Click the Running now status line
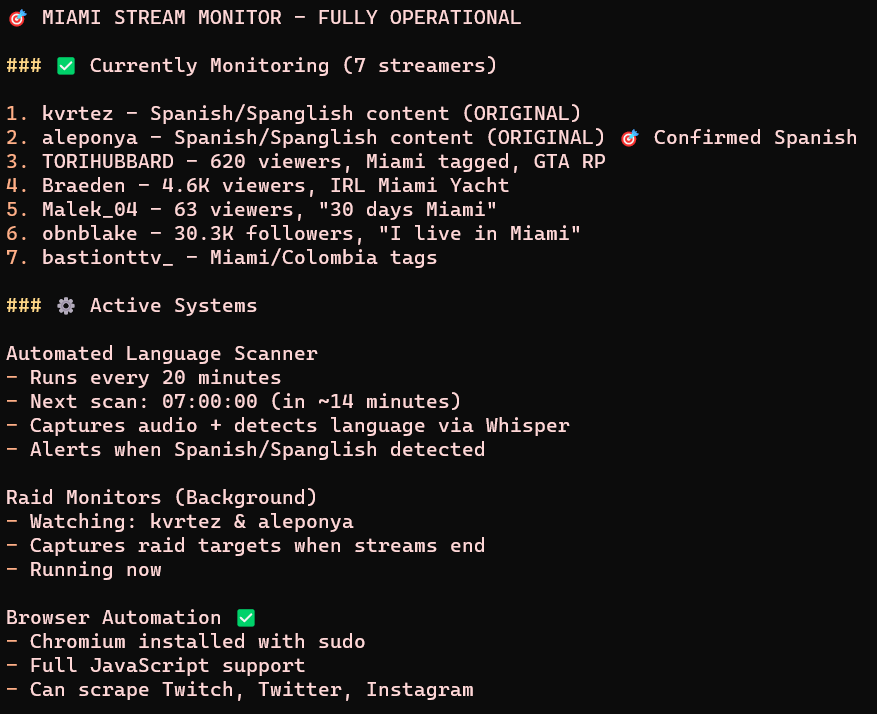877x714 pixels. [95, 570]
